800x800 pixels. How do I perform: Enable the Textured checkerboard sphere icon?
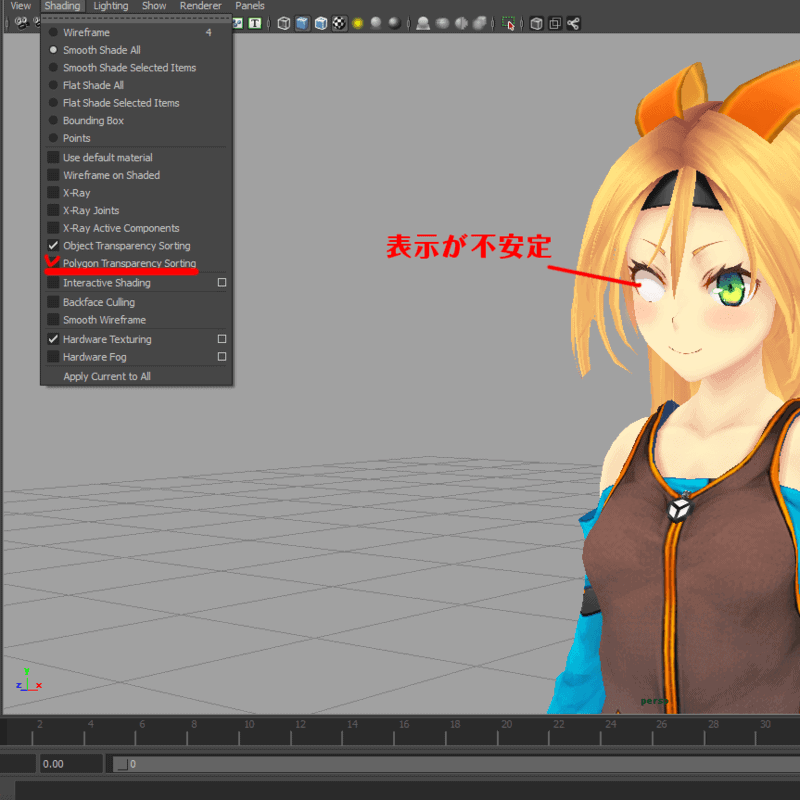tap(339, 23)
